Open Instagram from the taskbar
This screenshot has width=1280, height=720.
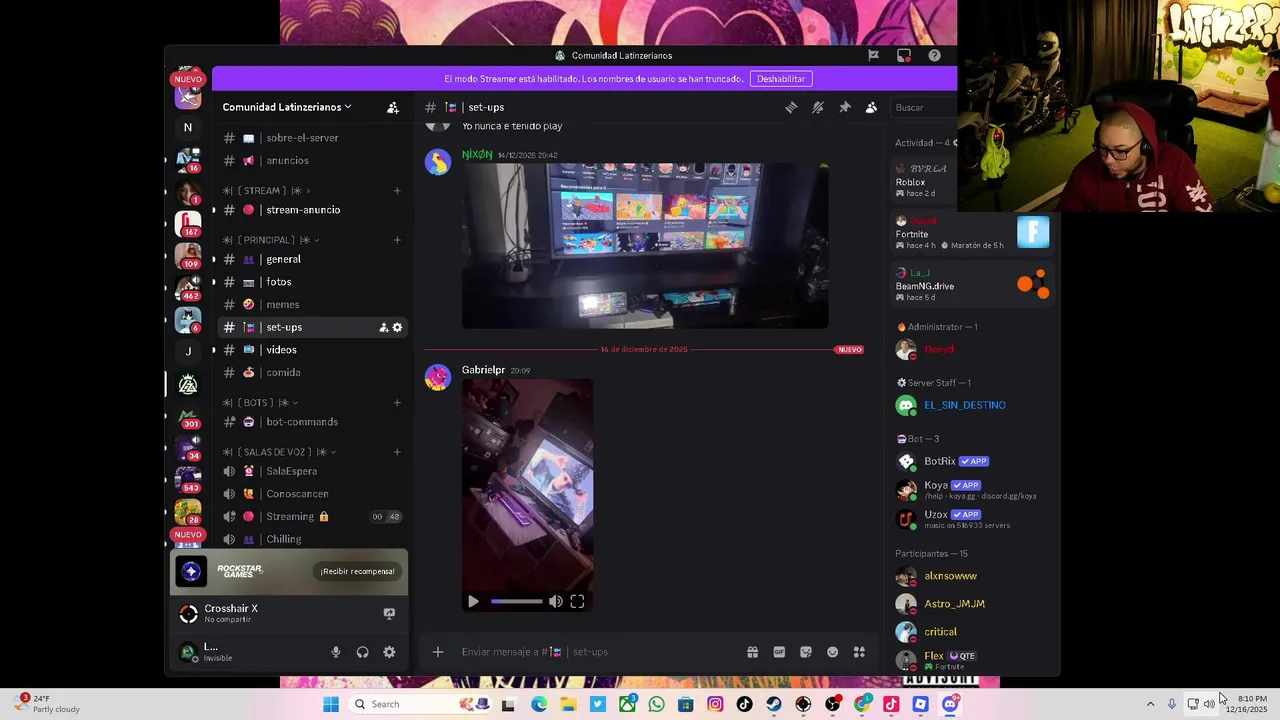coord(715,704)
